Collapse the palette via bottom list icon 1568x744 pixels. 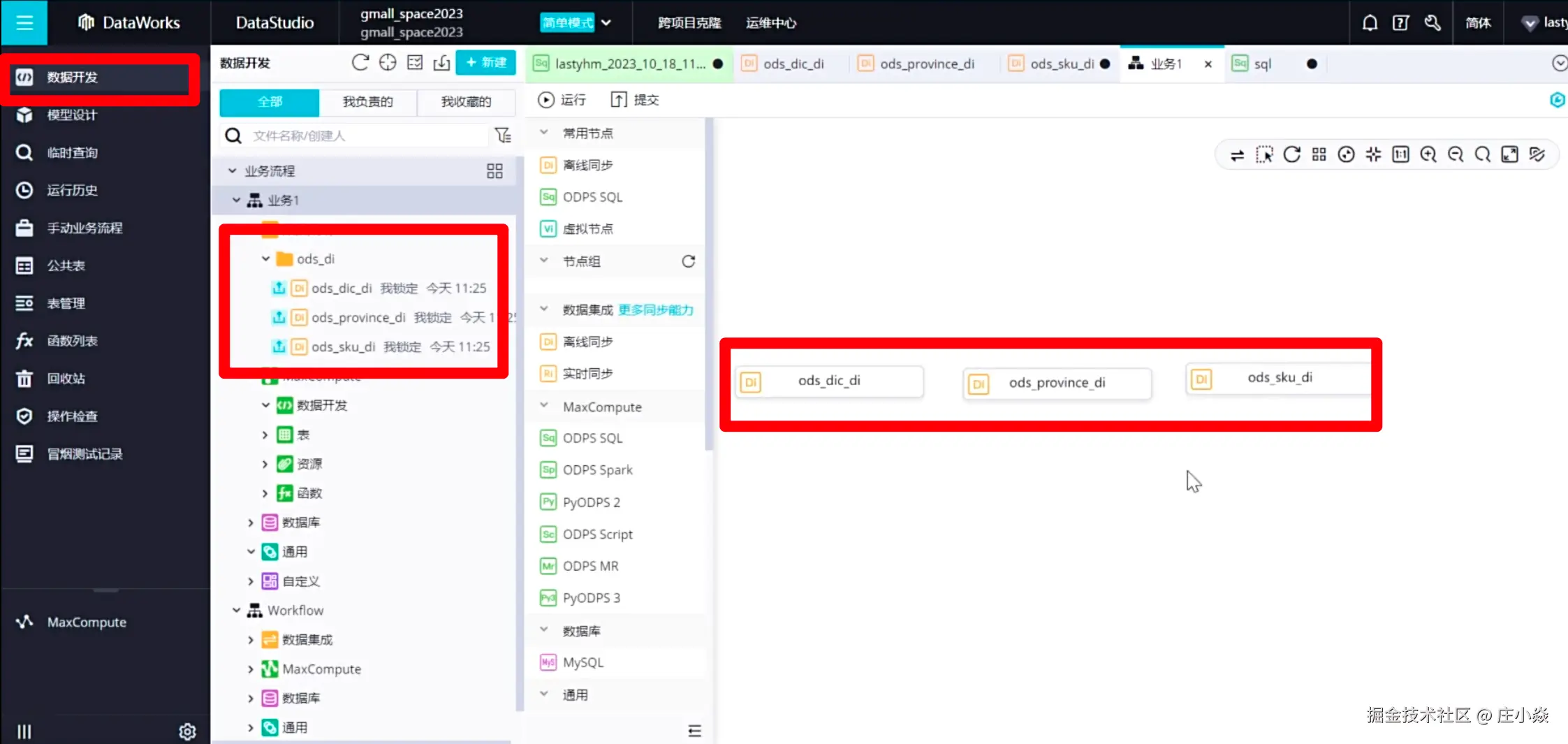[x=694, y=731]
